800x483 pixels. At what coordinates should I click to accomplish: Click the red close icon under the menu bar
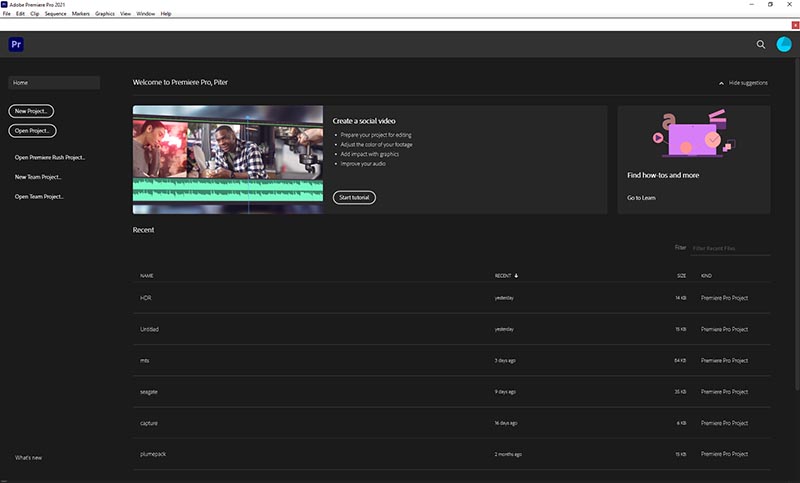795,25
